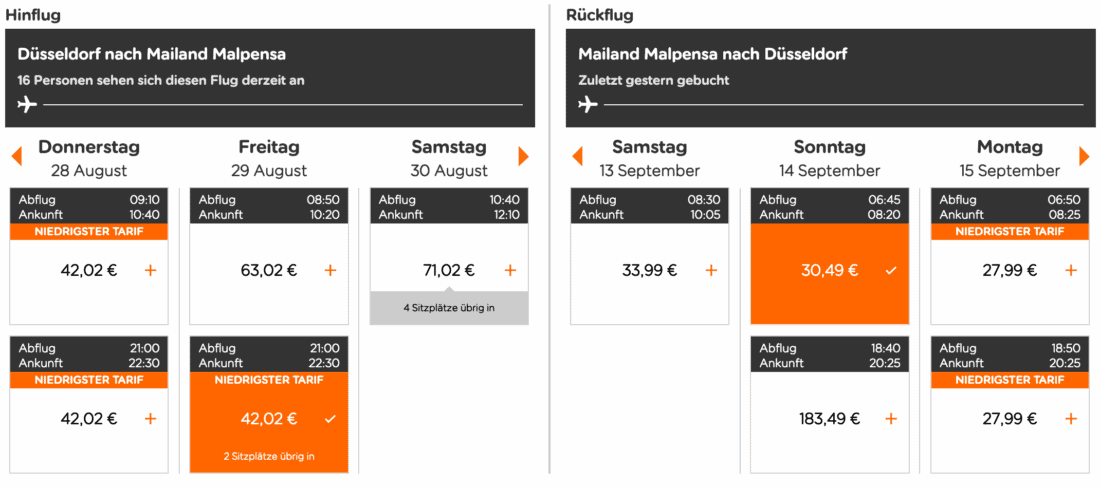Click the Sonntag 14 September header

click(x=829, y=158)
